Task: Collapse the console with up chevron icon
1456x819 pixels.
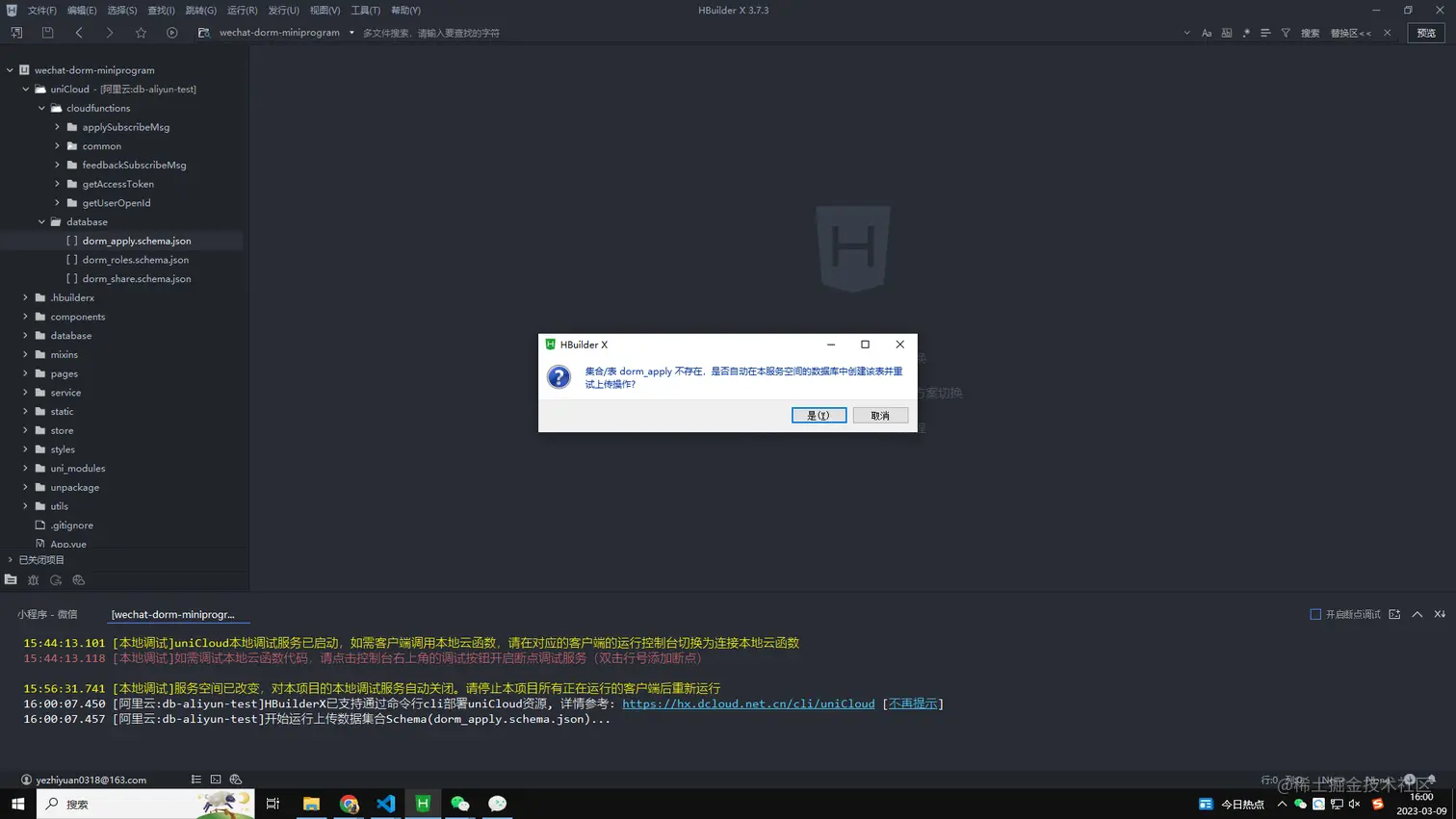Action: [x=1417, y=614]
